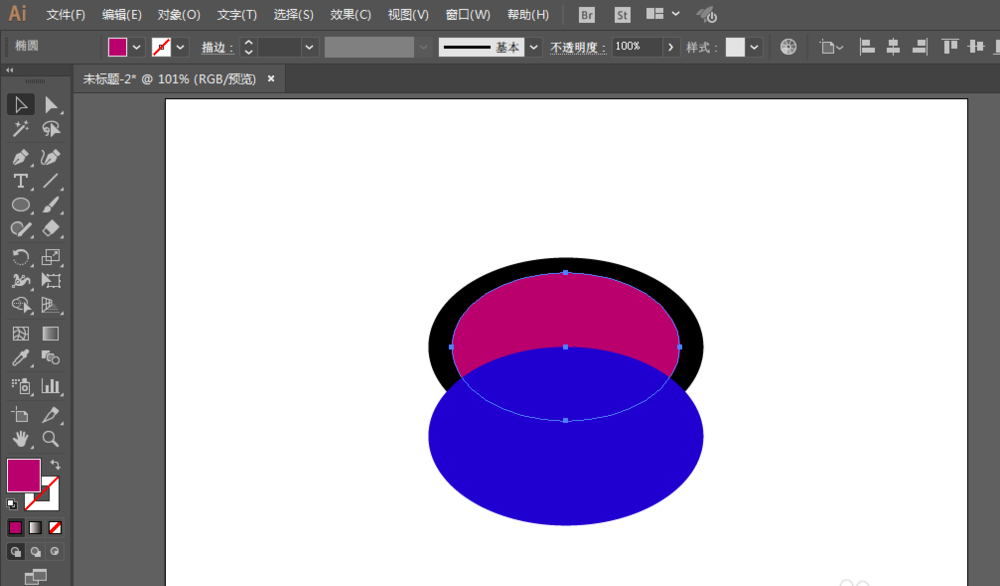Open the Recolor Artwork color wheel
Image resolution: width=1000 pixels, height=586 pixels.
(788, 47)
